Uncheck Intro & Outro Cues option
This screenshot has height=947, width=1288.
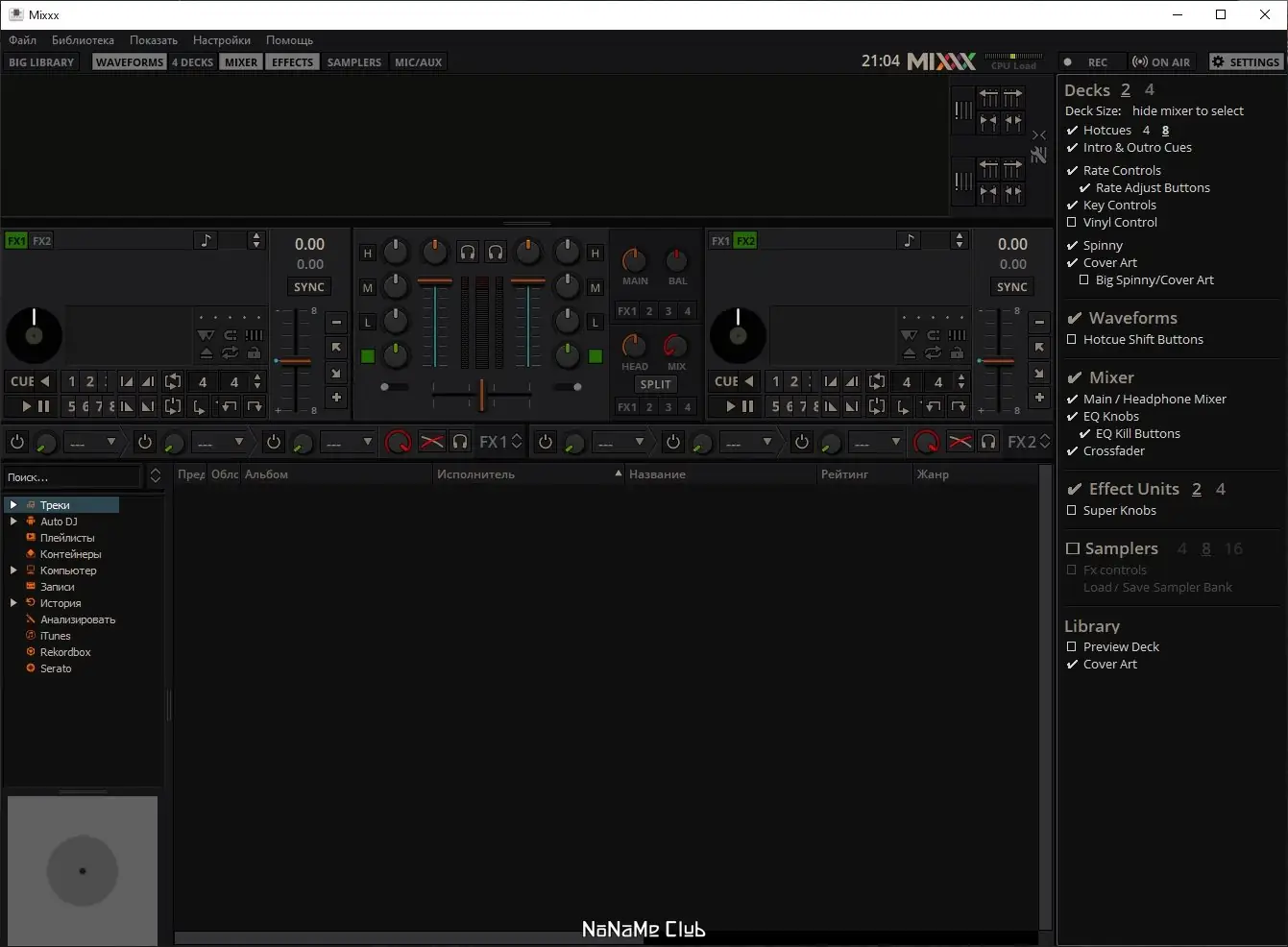pyautogui.click(x=1073, y=148)
